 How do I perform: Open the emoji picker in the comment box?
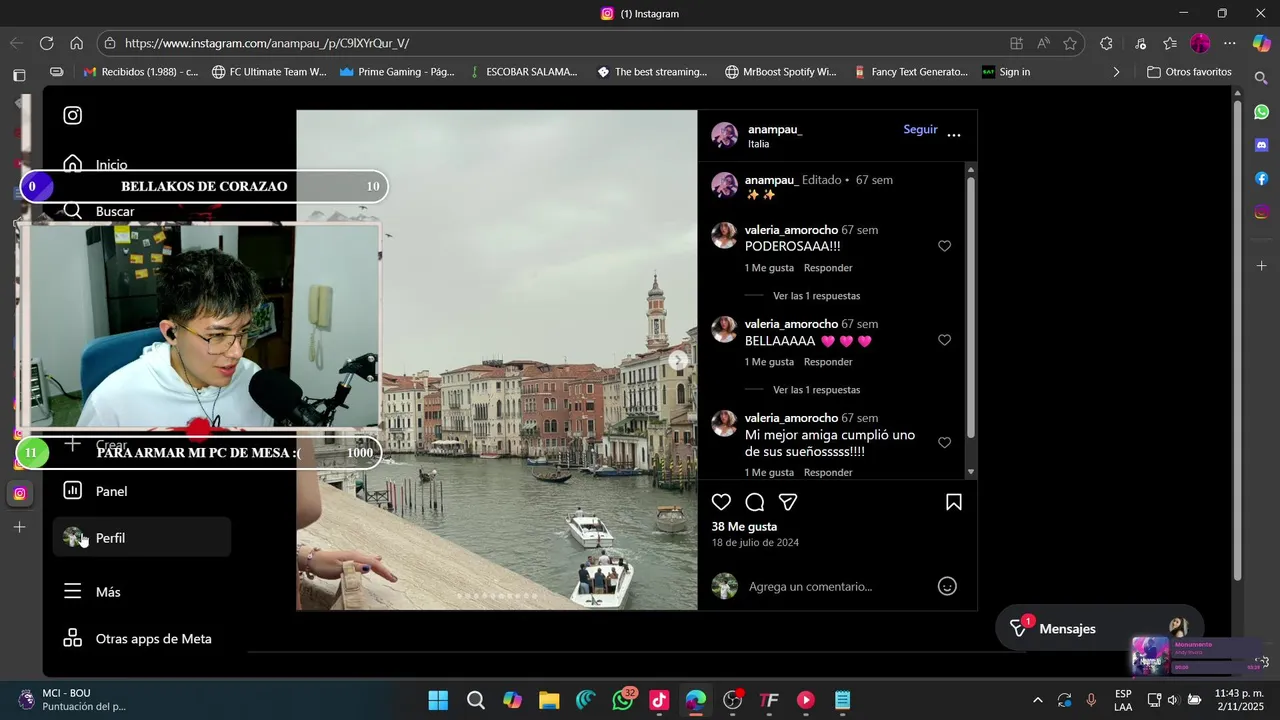coord(947,587)
